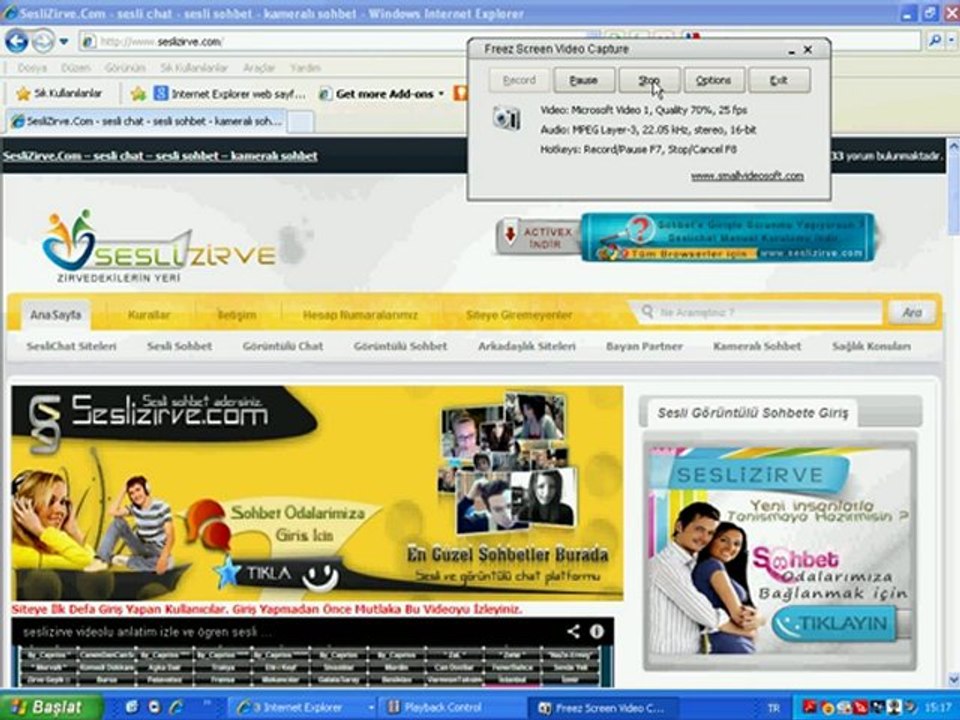Click the search magnifier in browser toolbar
Screen dimensions: 960x720
[934, 41]
